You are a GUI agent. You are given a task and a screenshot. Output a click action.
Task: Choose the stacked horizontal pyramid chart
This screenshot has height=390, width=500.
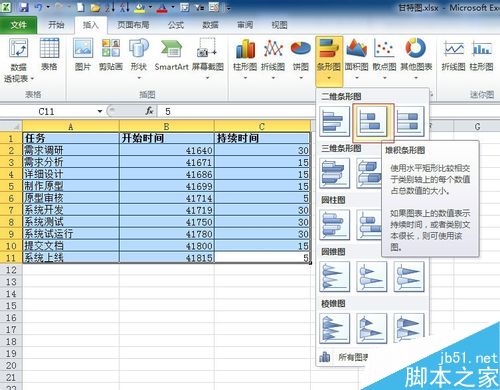coord(372,328)
